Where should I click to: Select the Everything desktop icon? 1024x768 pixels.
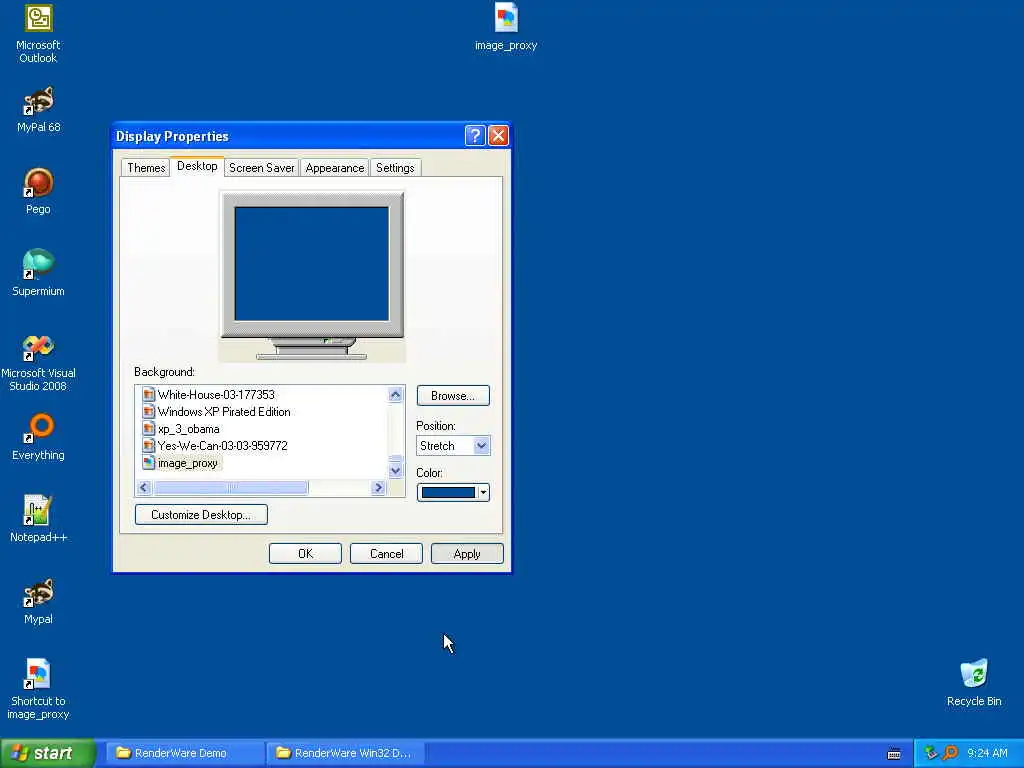pos(39,437)
